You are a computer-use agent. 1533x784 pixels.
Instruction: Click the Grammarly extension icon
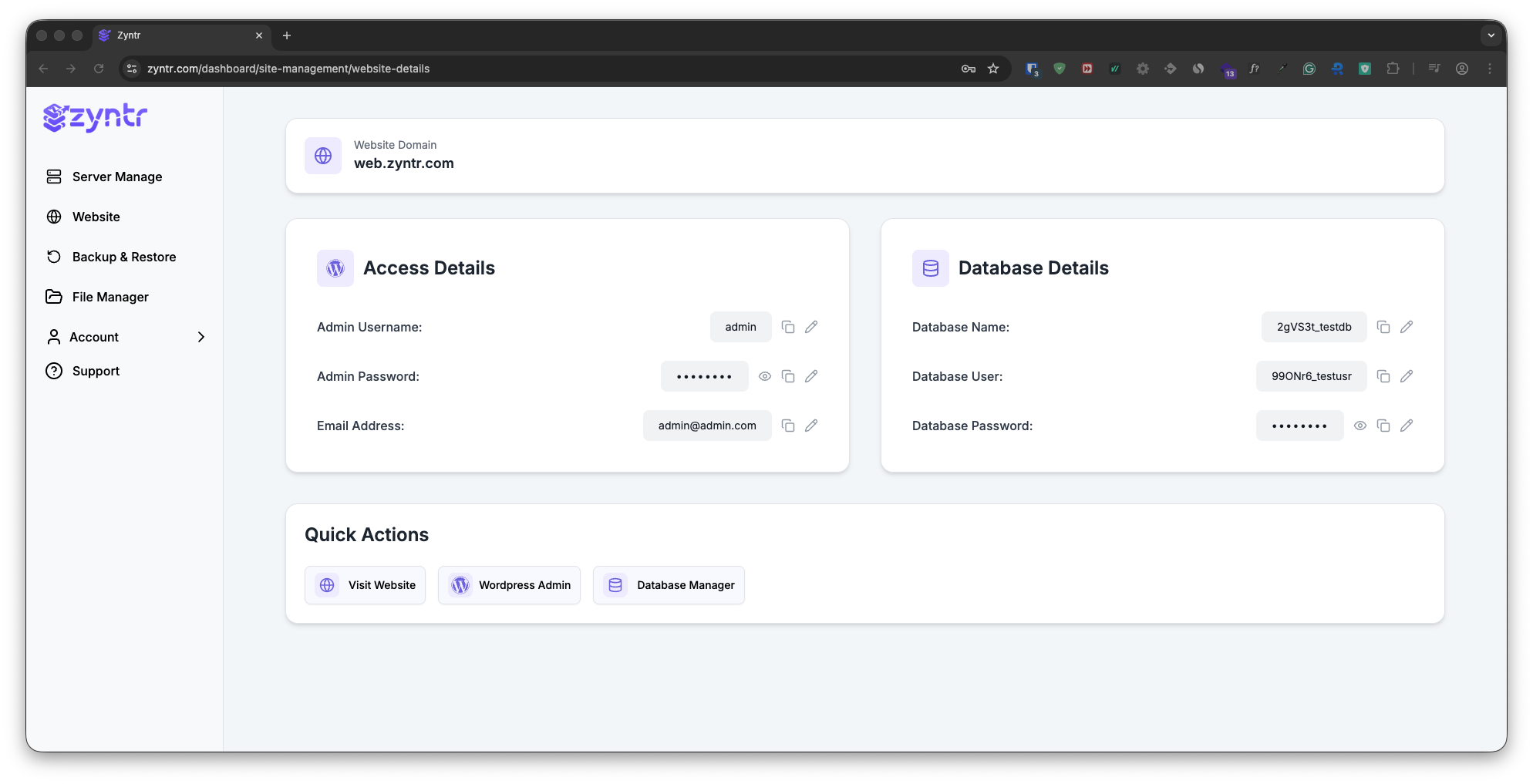pyautogui.click(x=1309, y=69)
